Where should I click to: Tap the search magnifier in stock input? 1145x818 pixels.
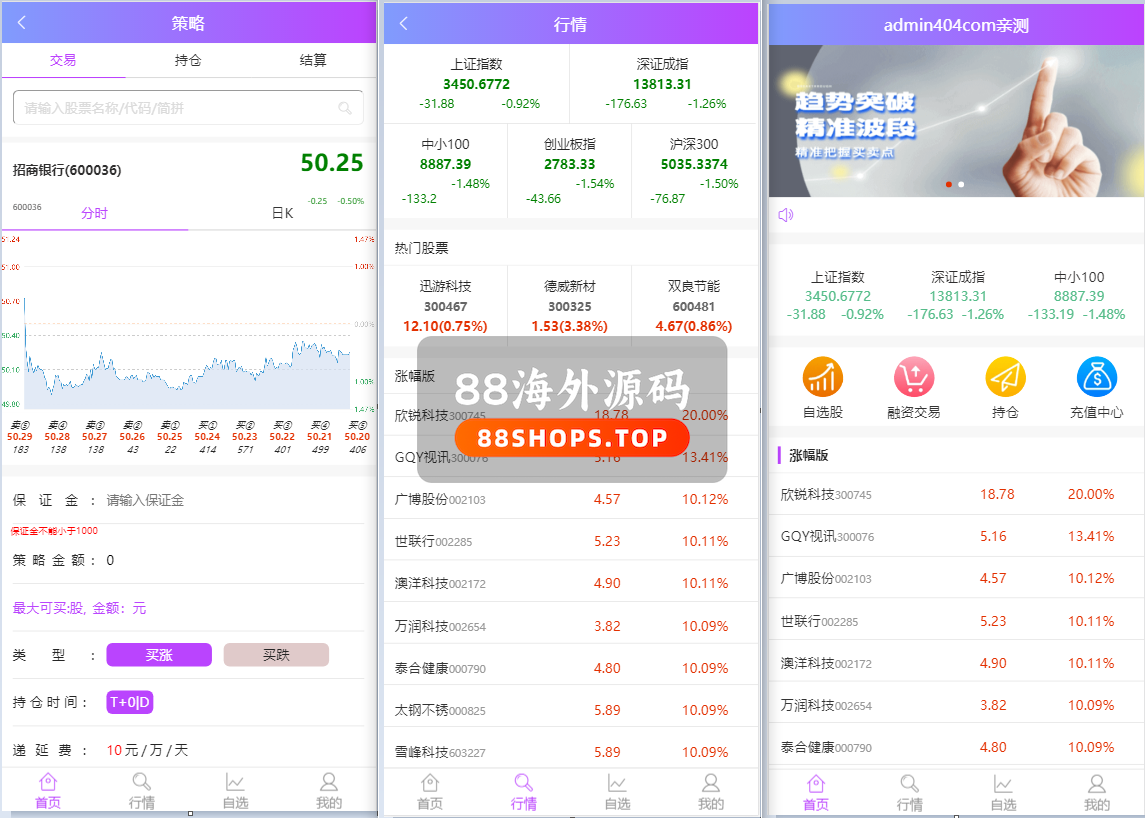tap(345, 108)
